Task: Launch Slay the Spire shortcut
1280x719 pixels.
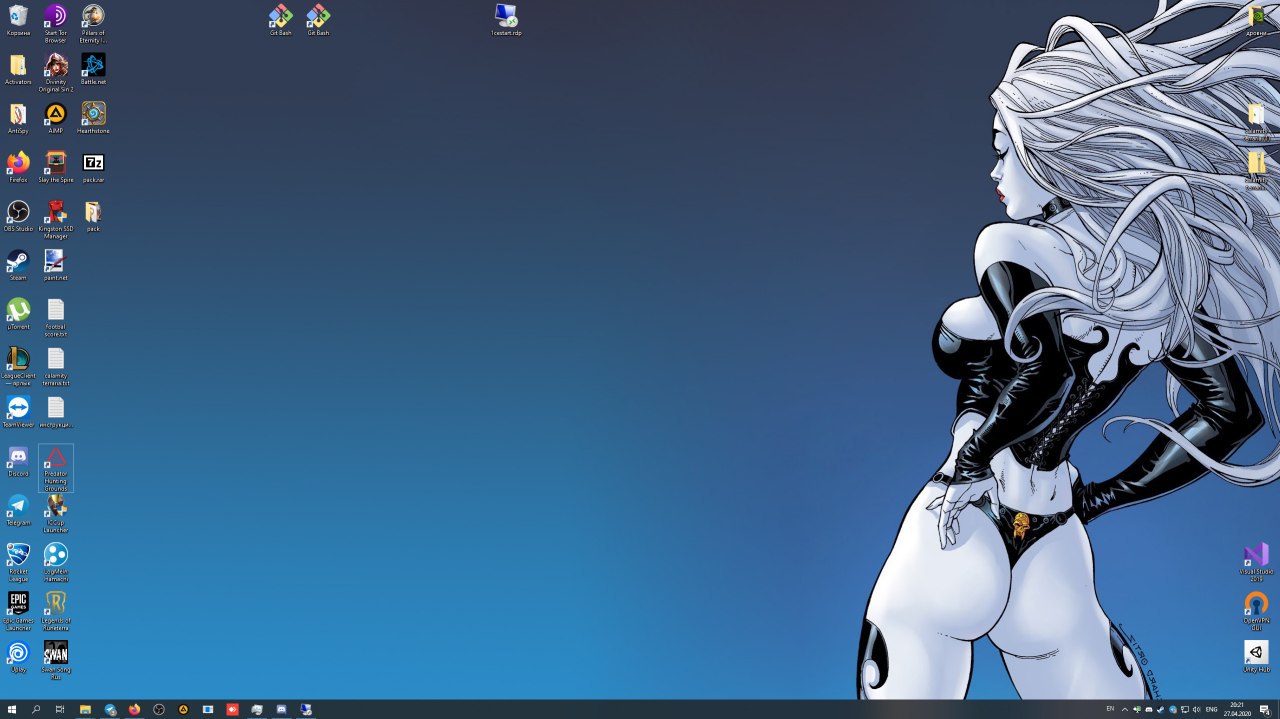Action: (x=56, y=167)
